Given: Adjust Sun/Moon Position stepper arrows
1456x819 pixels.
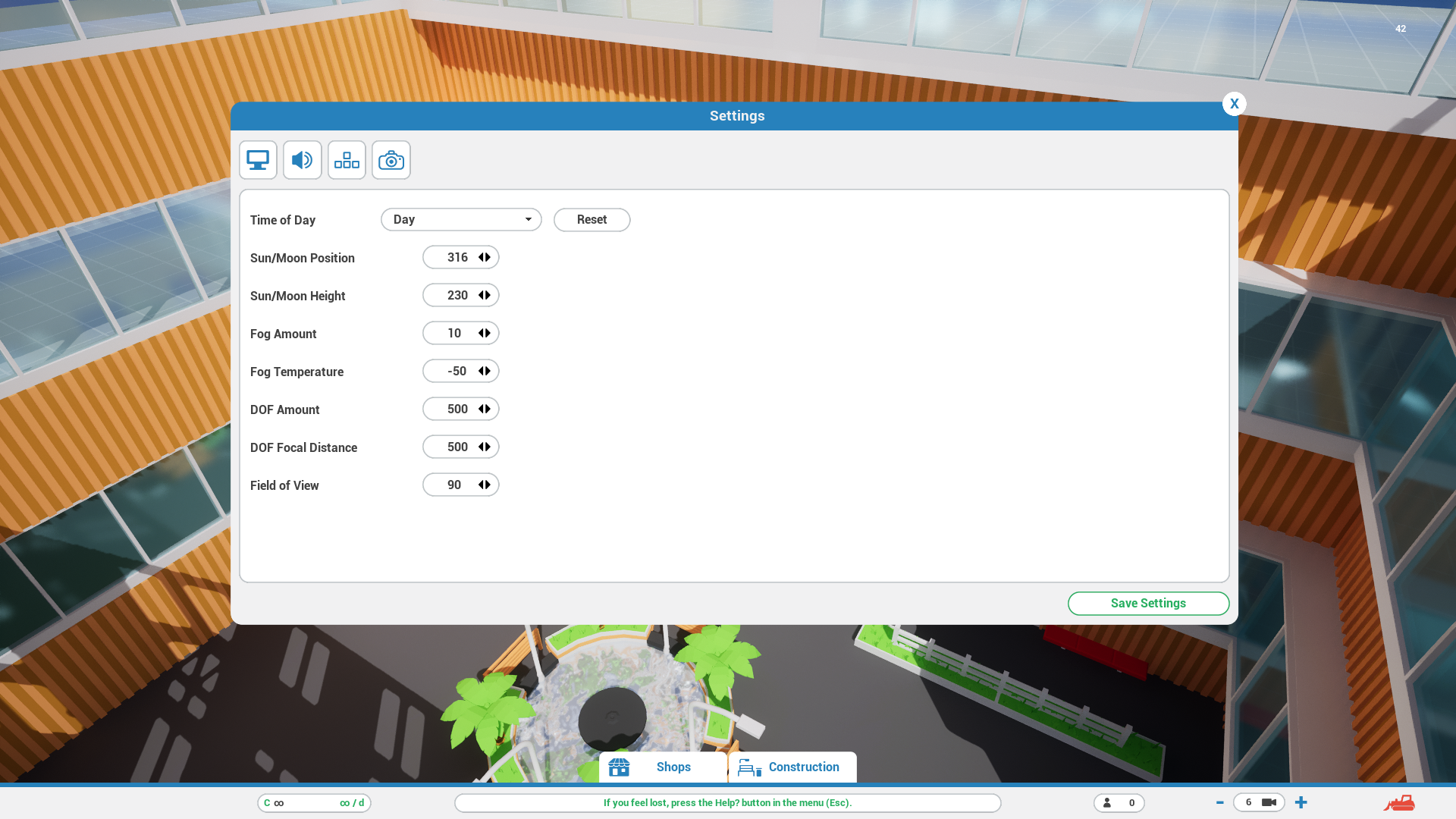Looking at the screenshot, I should click(x=485, y=258).
